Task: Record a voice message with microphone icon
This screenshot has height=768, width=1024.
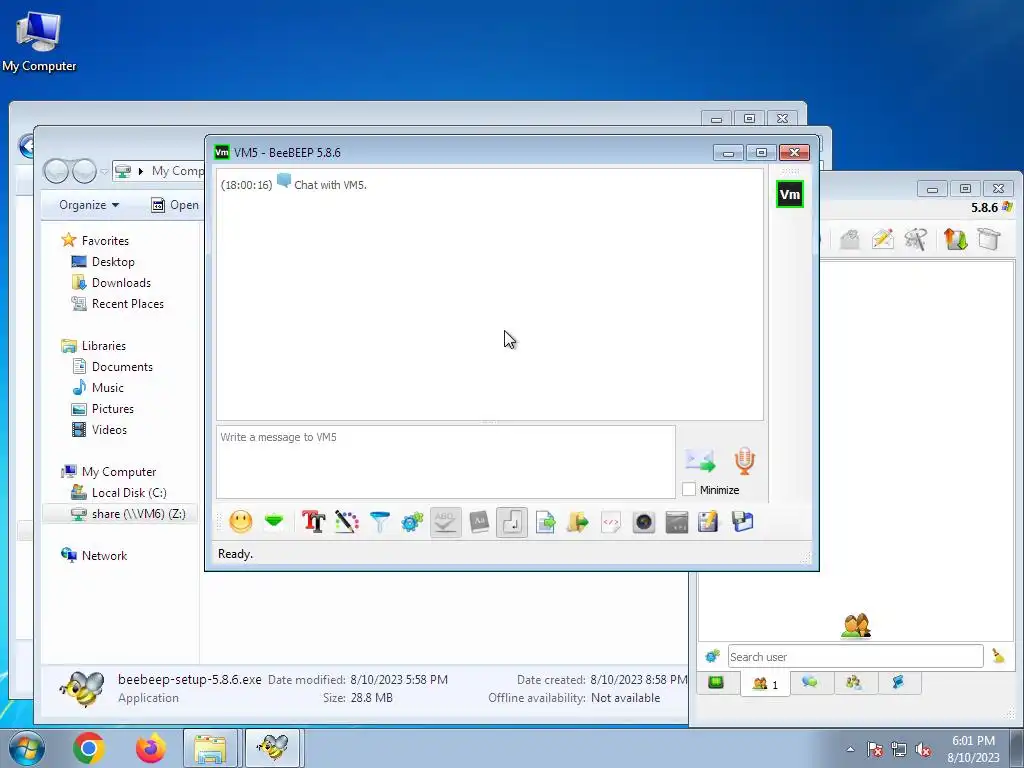Action: (x=744, y=460)
